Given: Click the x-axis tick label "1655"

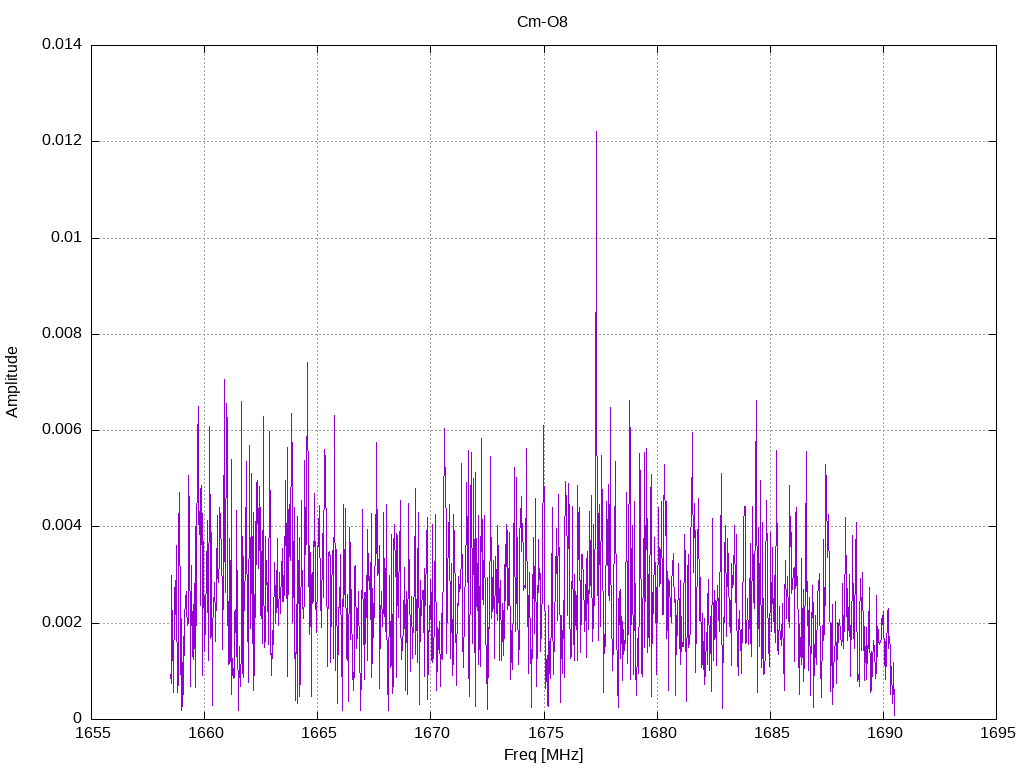Looking at the screenshot, I should pos(93,733).
